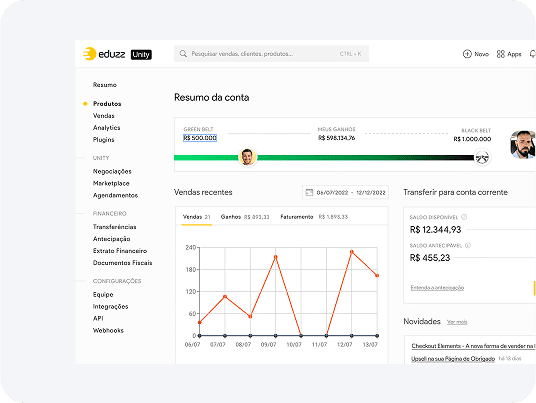Click the highlighted R$ 500.000 value

click(200, 138)
